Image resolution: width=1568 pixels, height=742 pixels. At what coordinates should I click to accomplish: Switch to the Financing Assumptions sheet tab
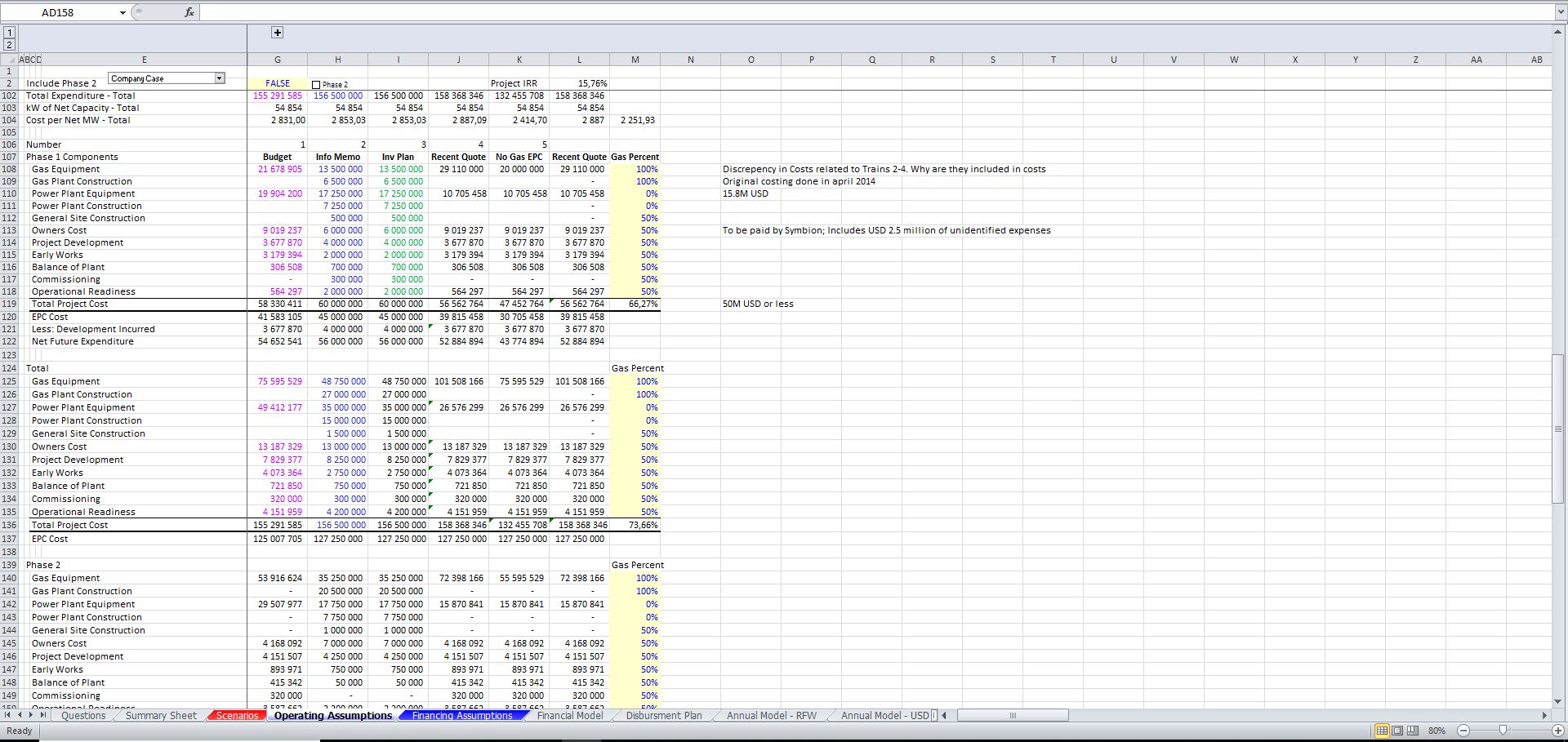(461, 716)
